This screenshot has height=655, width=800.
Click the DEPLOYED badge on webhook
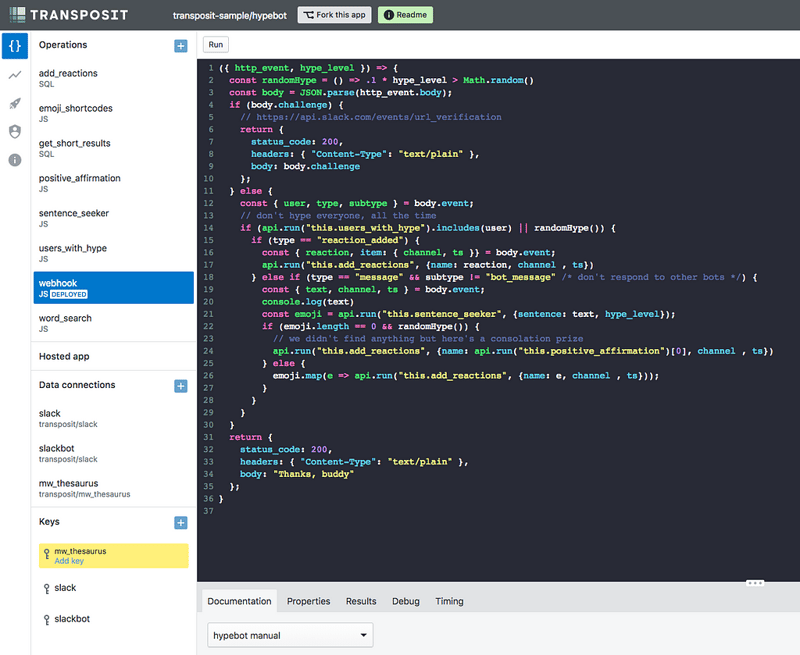pos(69,294)
